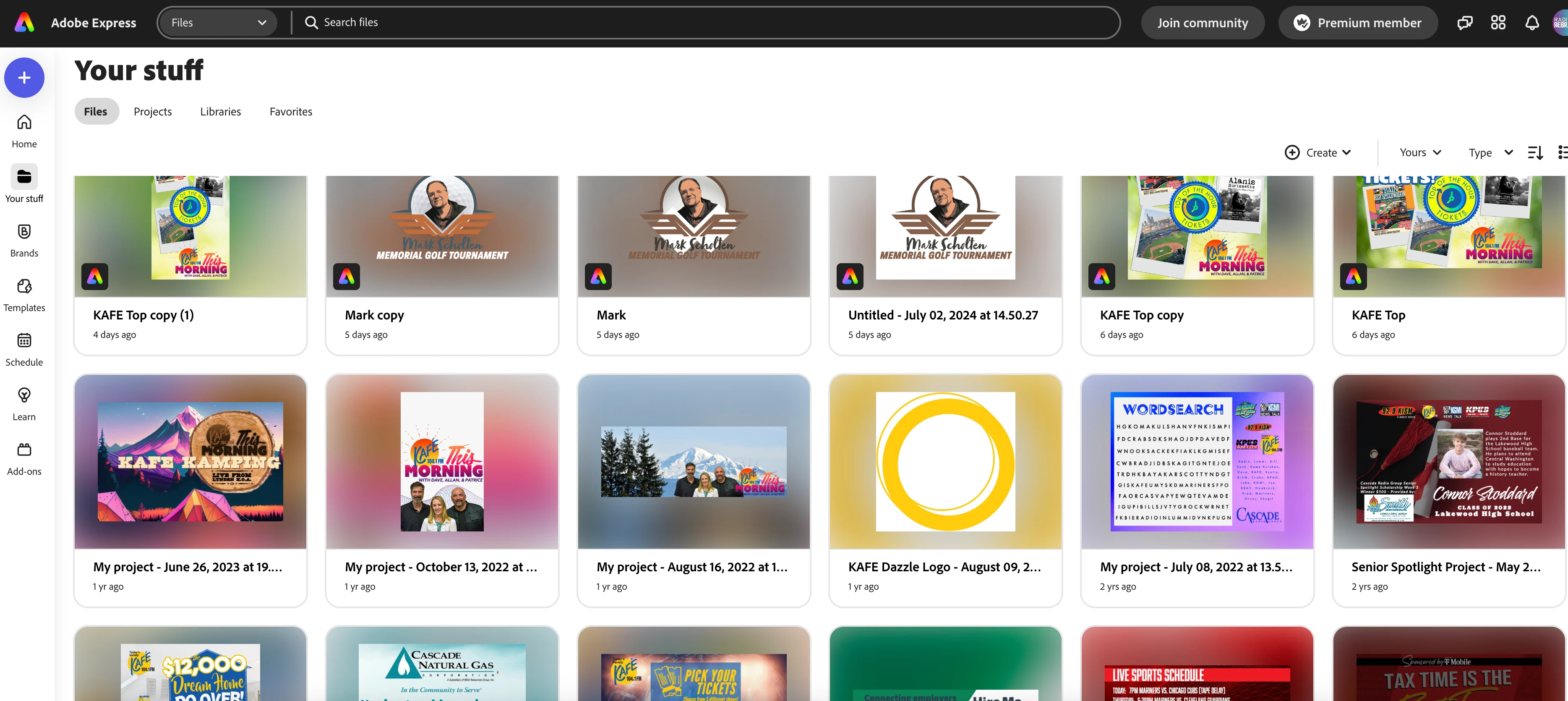Screen dimensions: 1568x701
Task: Switch to the Projects tab
Action: (x=153, y=112)
